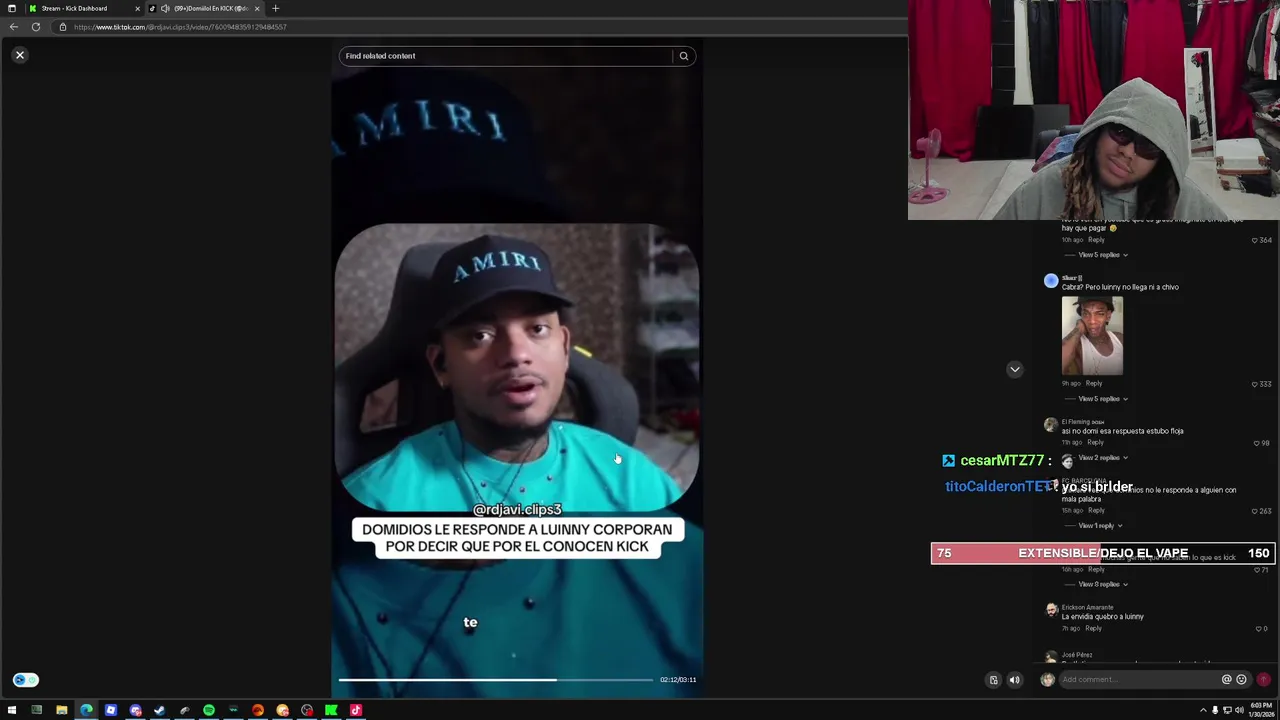This screenshot has height=720, width=1280.
Task: Reply to the Cabra comment 9h ago
Action: pyautogui.click(x=1094, y=383)
